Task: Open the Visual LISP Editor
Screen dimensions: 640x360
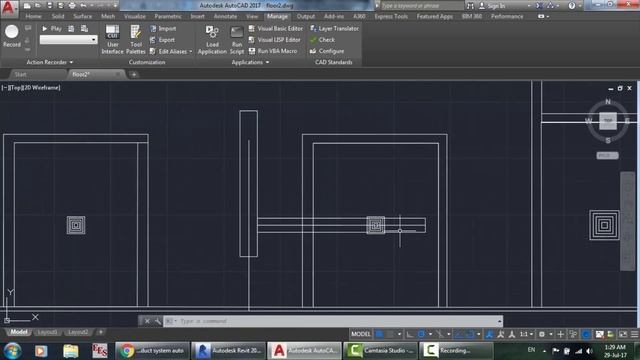Action: pos(274,40)
